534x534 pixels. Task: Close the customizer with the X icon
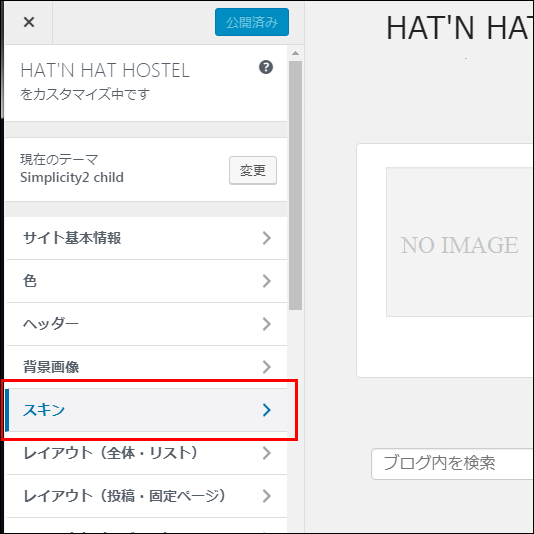[x=29, y=22]
